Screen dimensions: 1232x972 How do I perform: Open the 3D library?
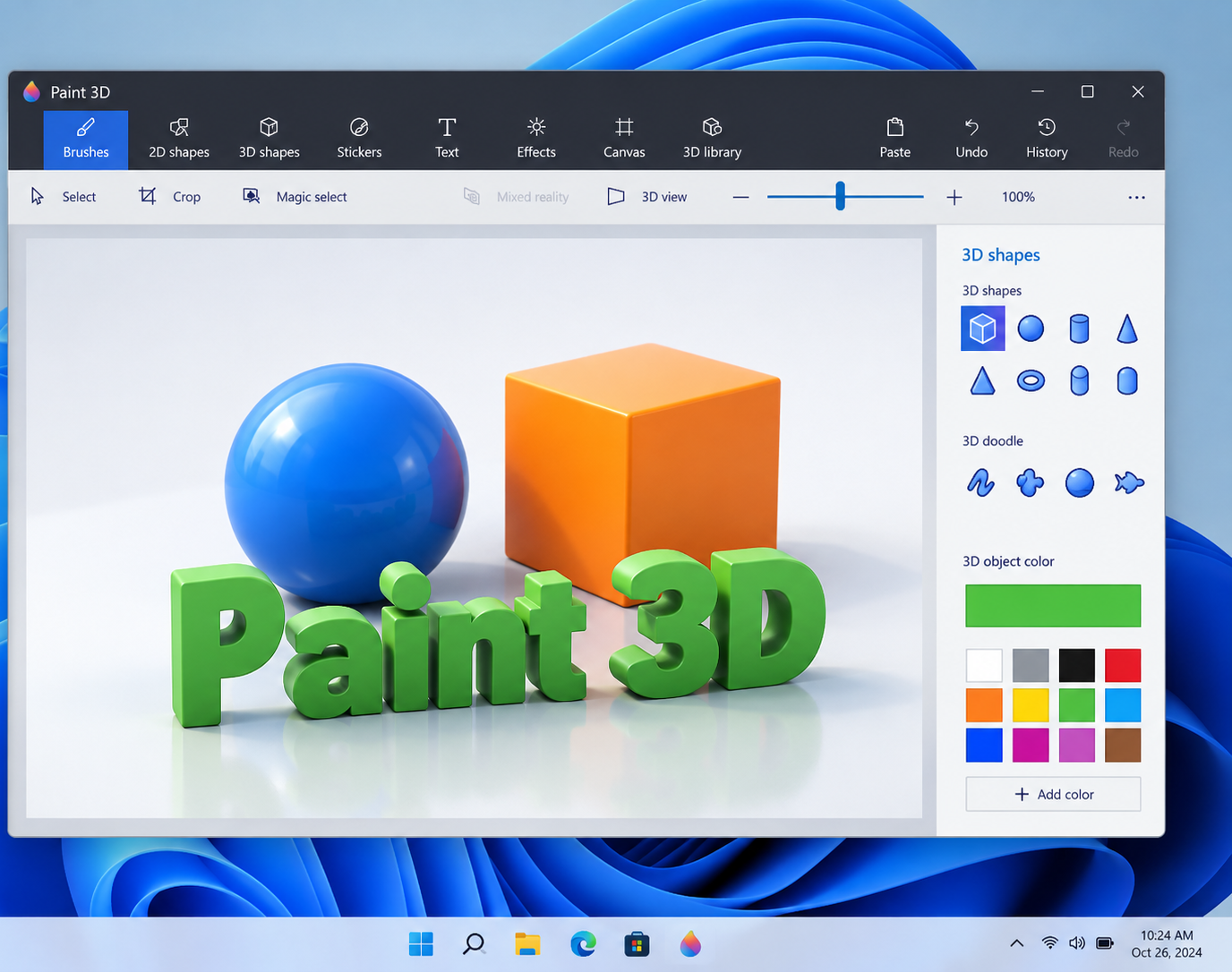712,140
